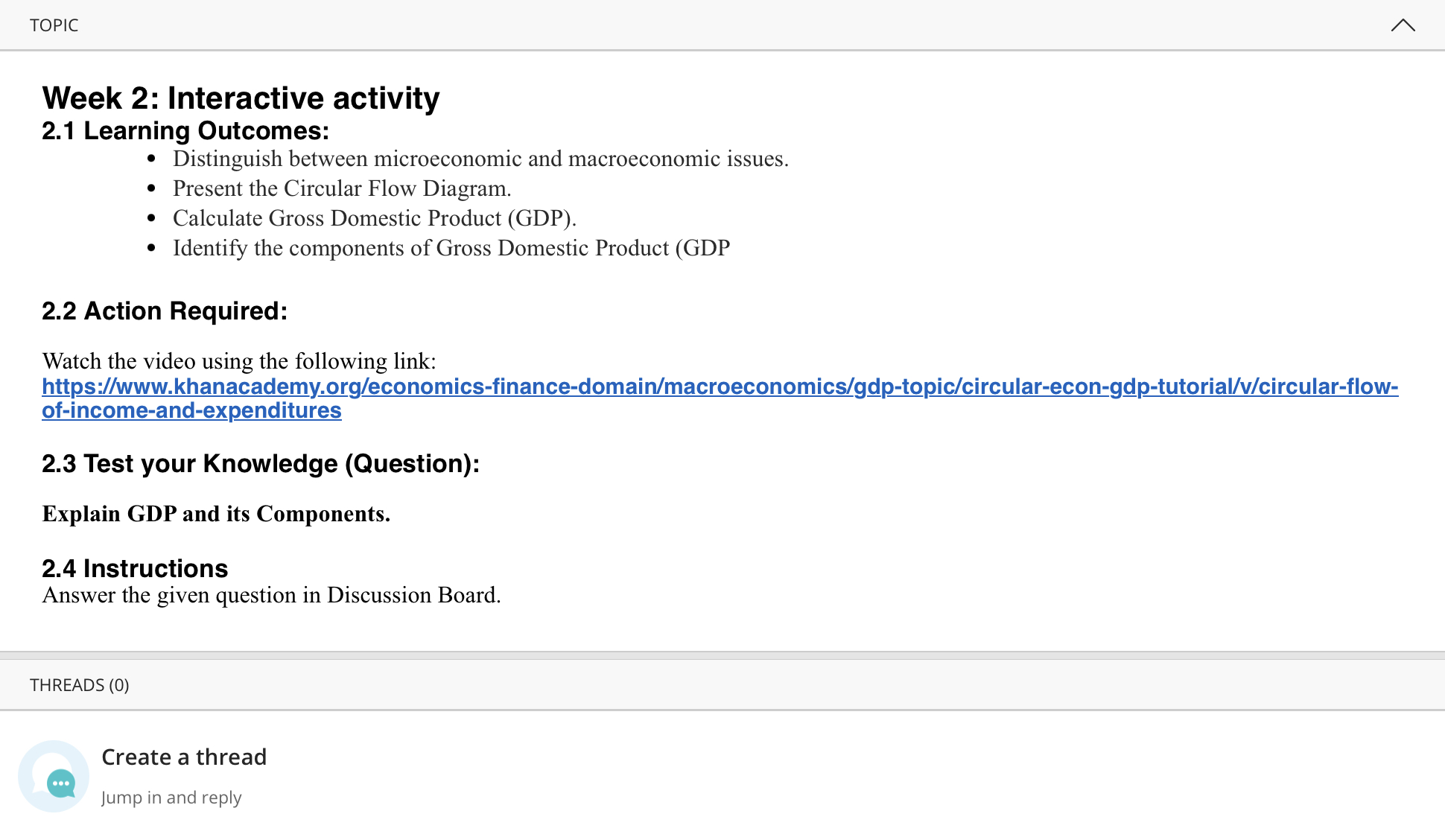
Task: Click the 2.4 Instructions heading
Action: pos(135,569)
